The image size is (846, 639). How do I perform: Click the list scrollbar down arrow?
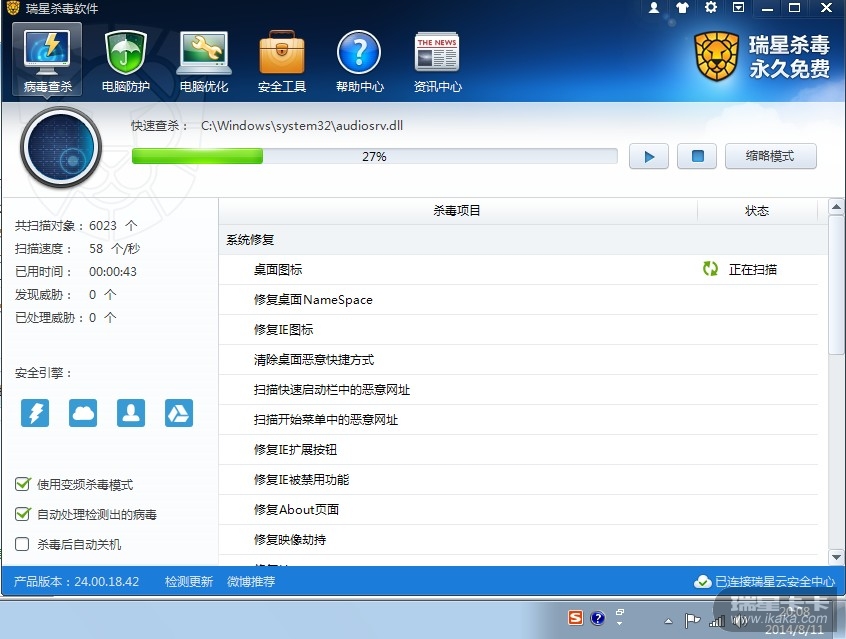tap(836, 557)
